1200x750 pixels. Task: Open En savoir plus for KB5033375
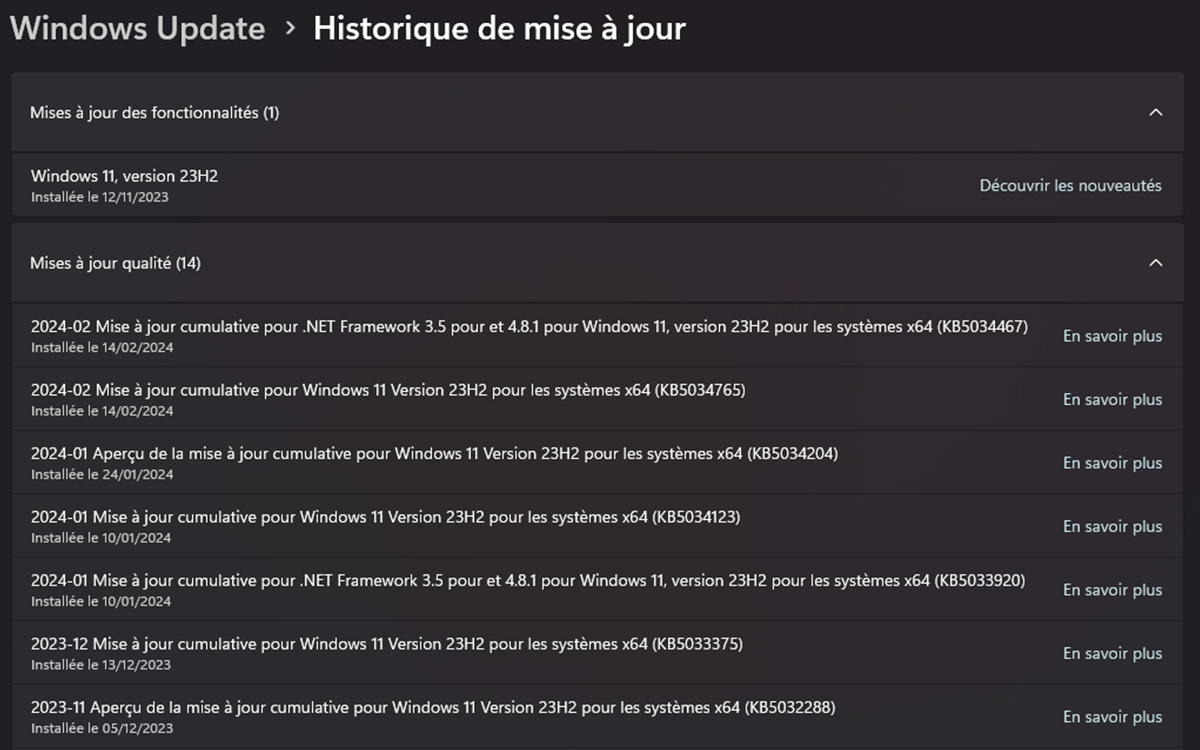pos(1112,653)
